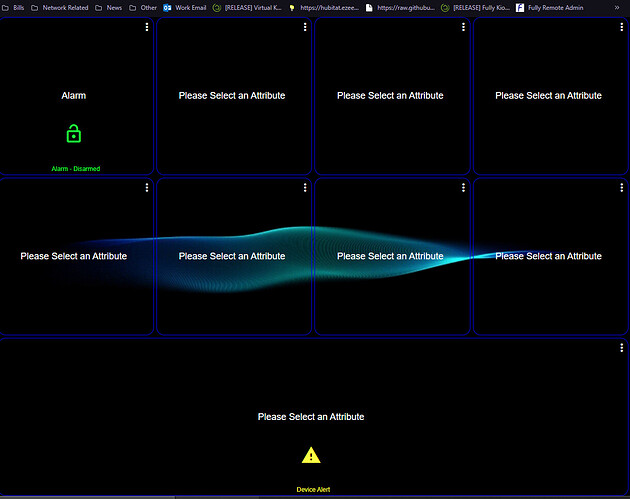This screenshot has height=499, width=630.
Task: Open three-dot menu of top-right tile
Action: [x=622, y=27]
